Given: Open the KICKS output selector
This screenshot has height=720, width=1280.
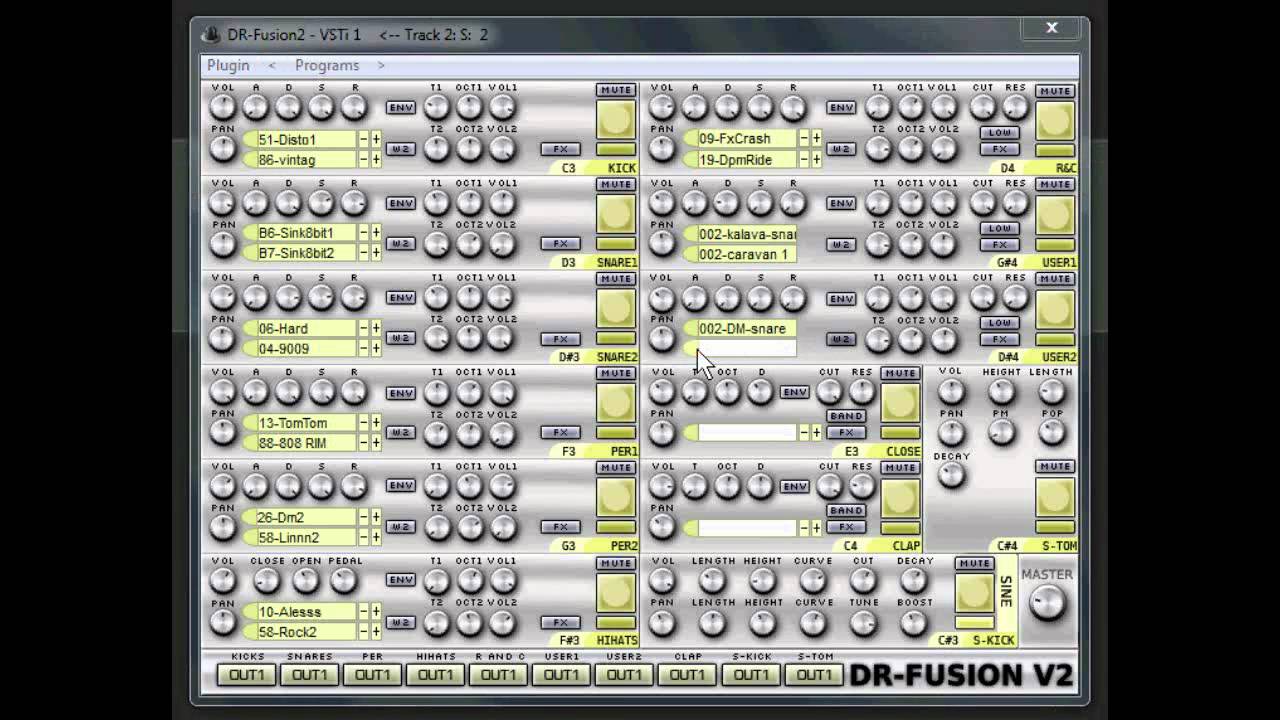Looking at the screenshot, I should tap(247, 675).
